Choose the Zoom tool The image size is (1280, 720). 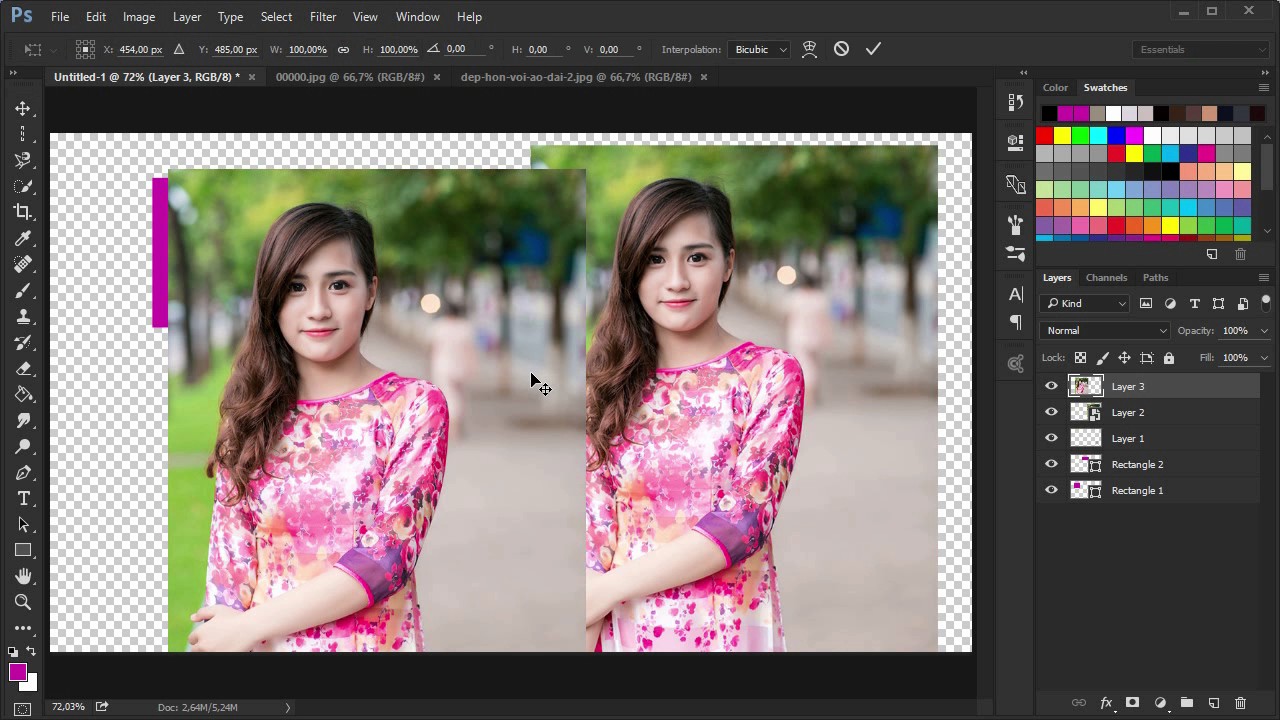point(22,602)
